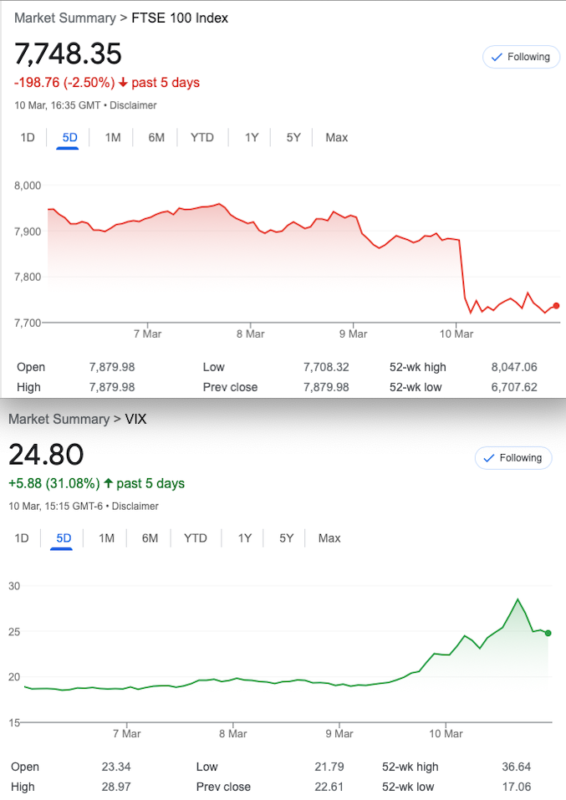This screenshot has height=800, width=566.
Task: Click the green endpoint dot on VIX chart
Action: pyautogui.click(x=548, y=633)
